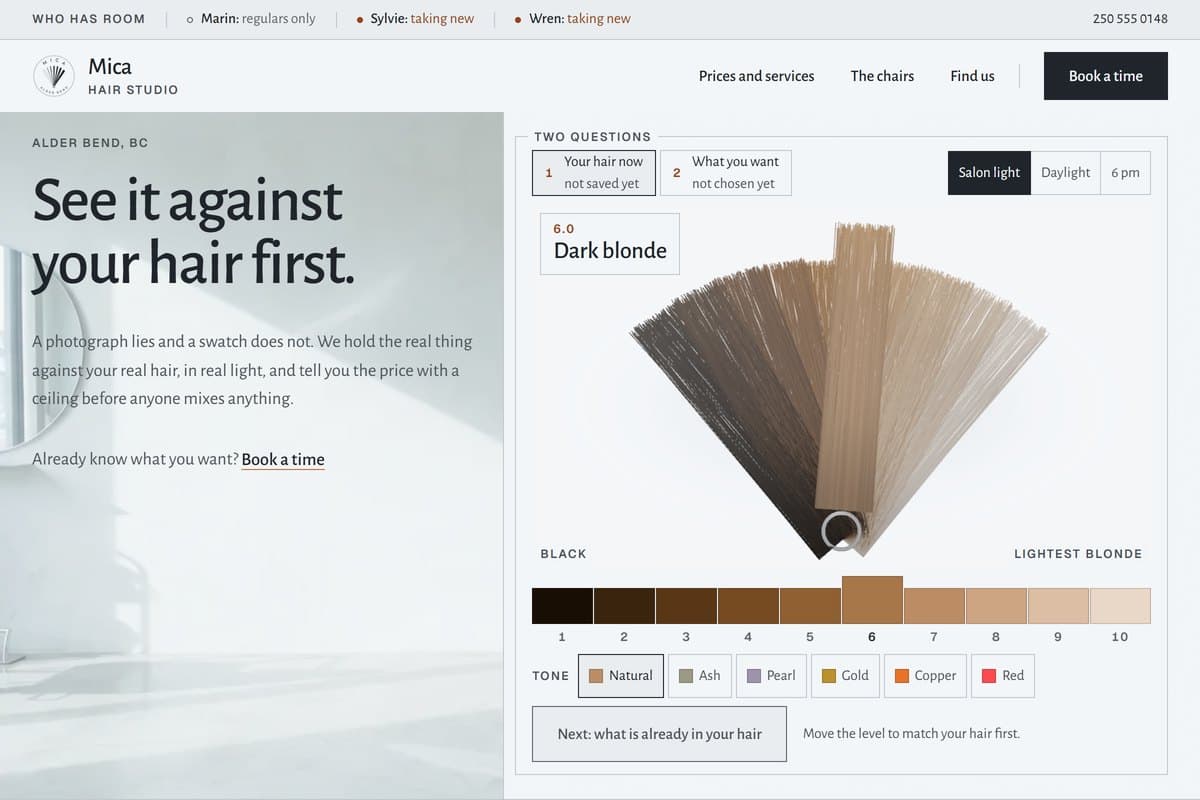Click the Mica Hair Studio wordmark
Screen dimensions: 1200x800
coord(133,76)
